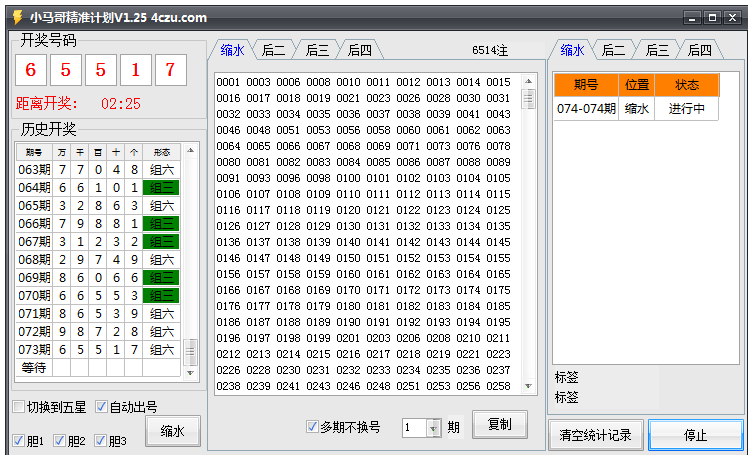Maximize the 小马哥精准计划 window
The height and width of the screenshot is (459, 751).
tap(712, 18)
